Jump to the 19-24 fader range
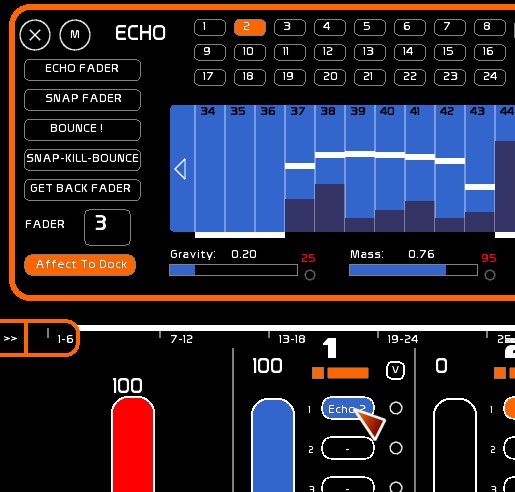 [x=402, y=339]
